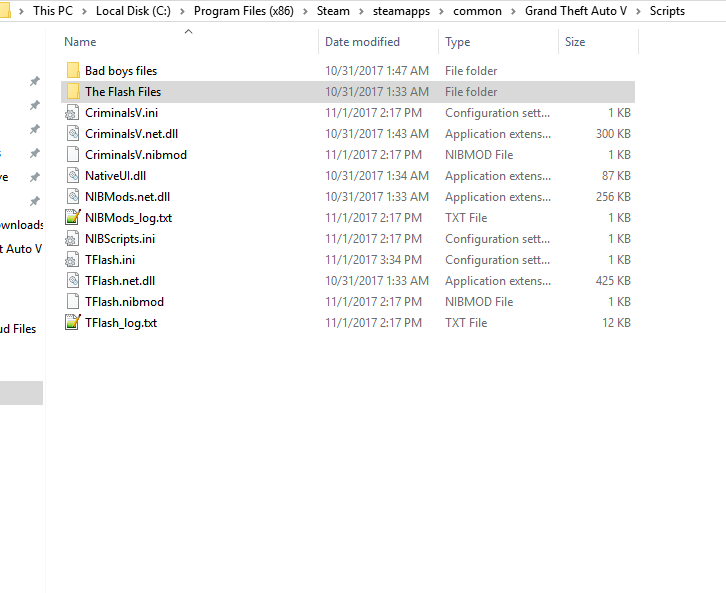Select the NIBMods_log.txt notepad icon
This screenshot has height=593, width=726.
tap(73, 218)
